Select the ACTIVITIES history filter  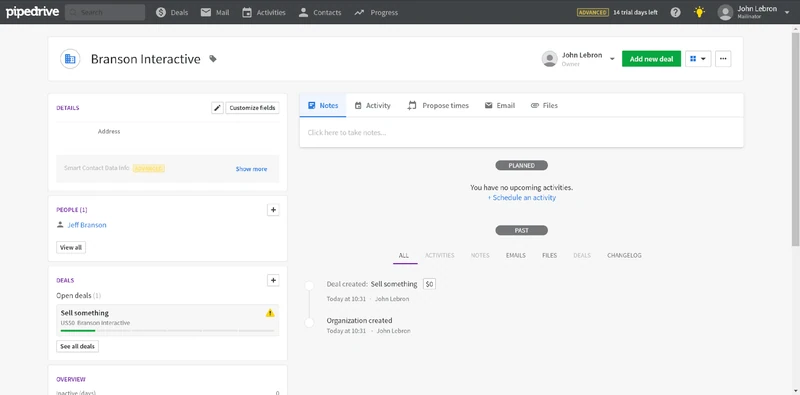point(440,255)
